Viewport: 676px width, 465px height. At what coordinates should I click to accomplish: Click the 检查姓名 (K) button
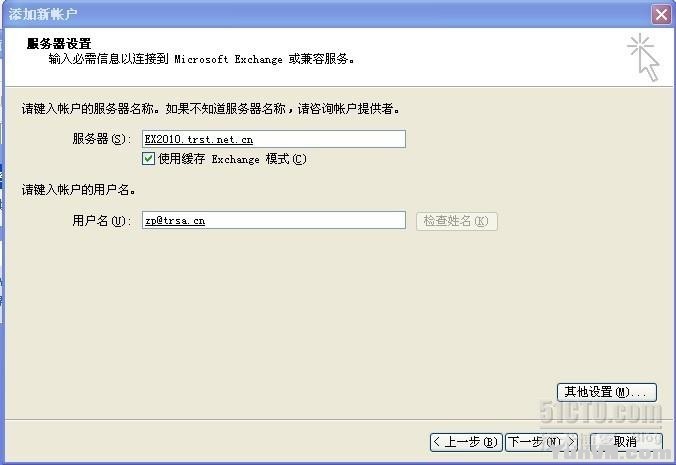point(457,221)
